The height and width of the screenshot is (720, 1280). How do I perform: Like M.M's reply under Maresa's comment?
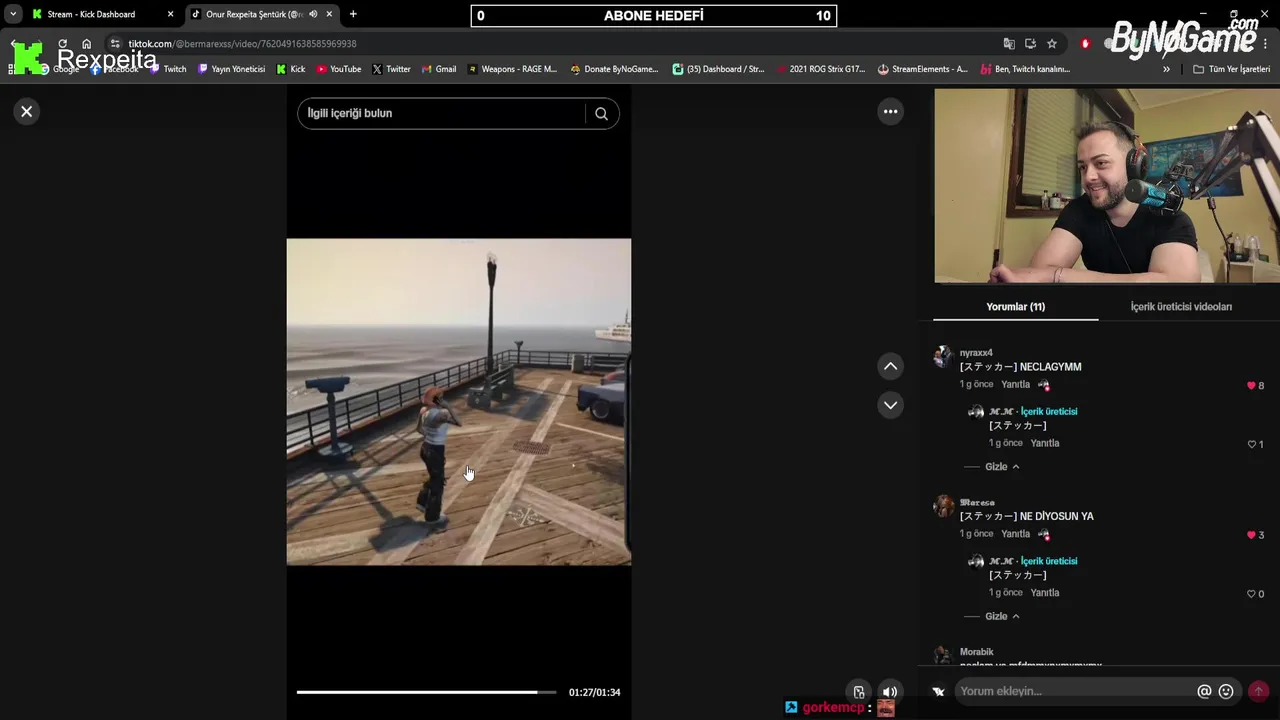[x=1251, y=594]
